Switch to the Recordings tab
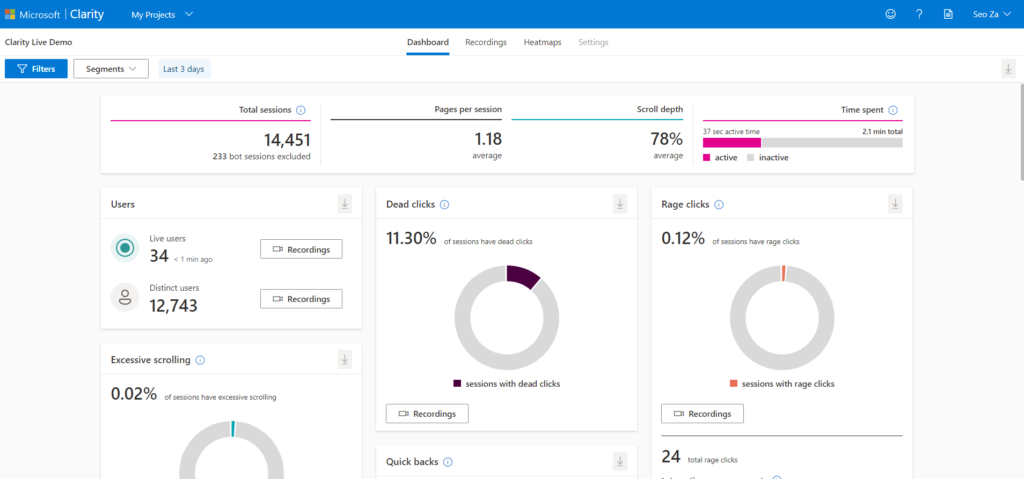 point(486,42)
